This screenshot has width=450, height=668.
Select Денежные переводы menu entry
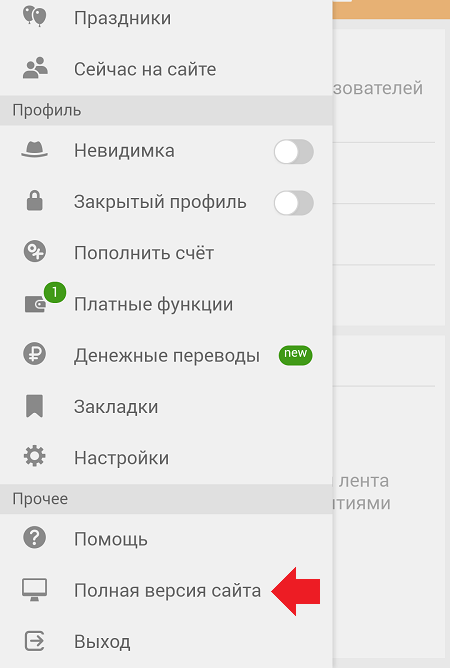[x=167, y=355]
